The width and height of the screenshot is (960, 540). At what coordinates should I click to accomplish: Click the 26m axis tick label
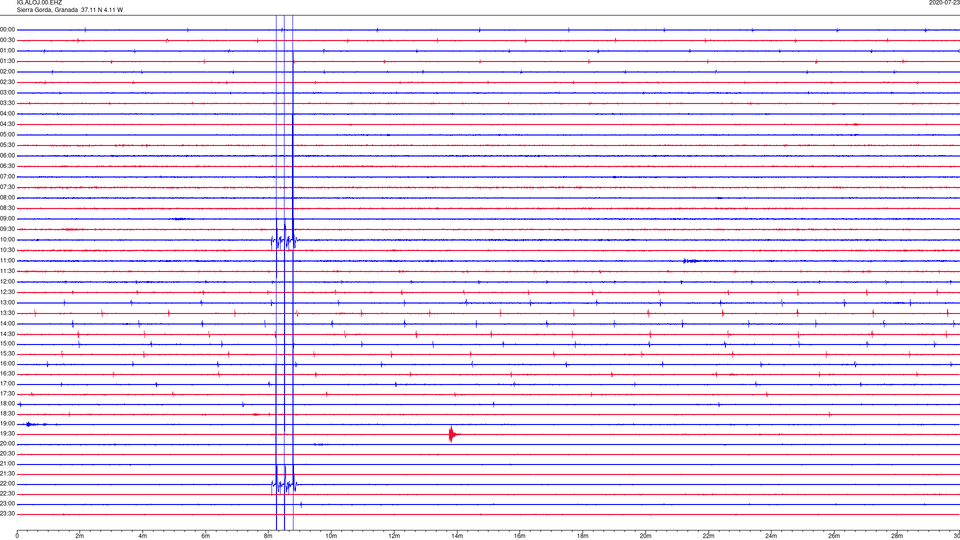coord(834,536)
